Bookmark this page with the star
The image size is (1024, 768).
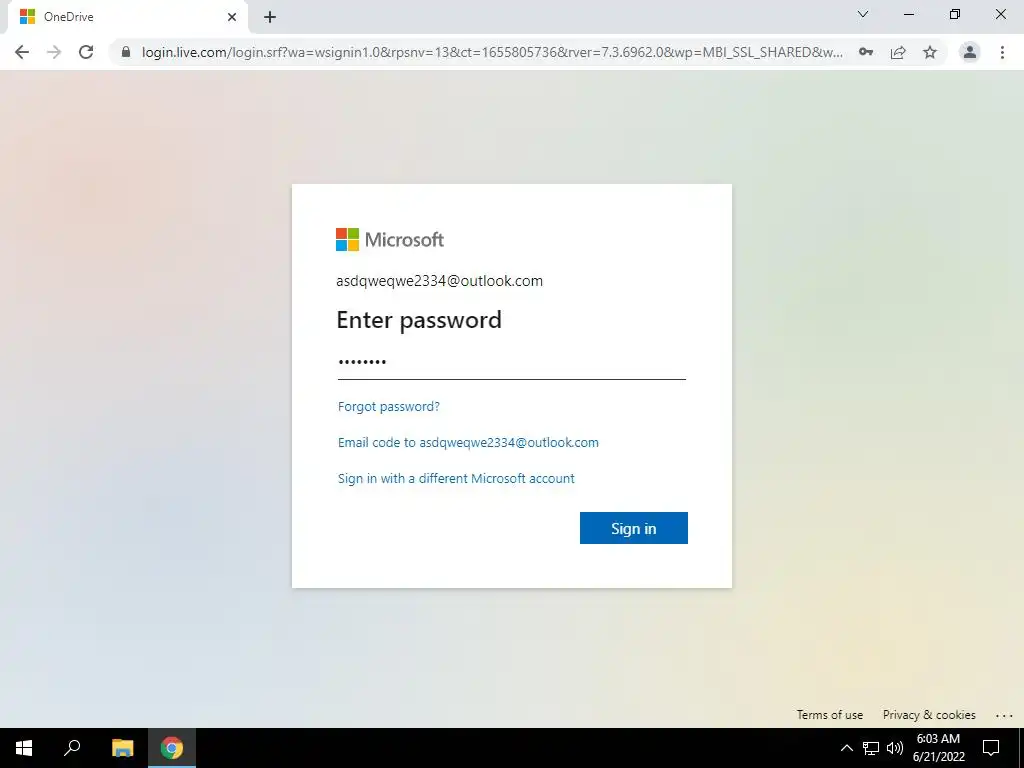tap(930, 52)
